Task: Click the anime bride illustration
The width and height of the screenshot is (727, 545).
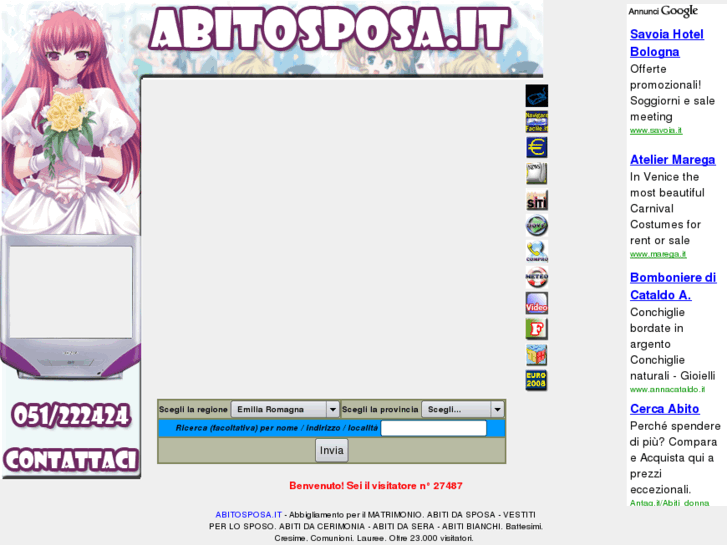Action: coord(70,118)
